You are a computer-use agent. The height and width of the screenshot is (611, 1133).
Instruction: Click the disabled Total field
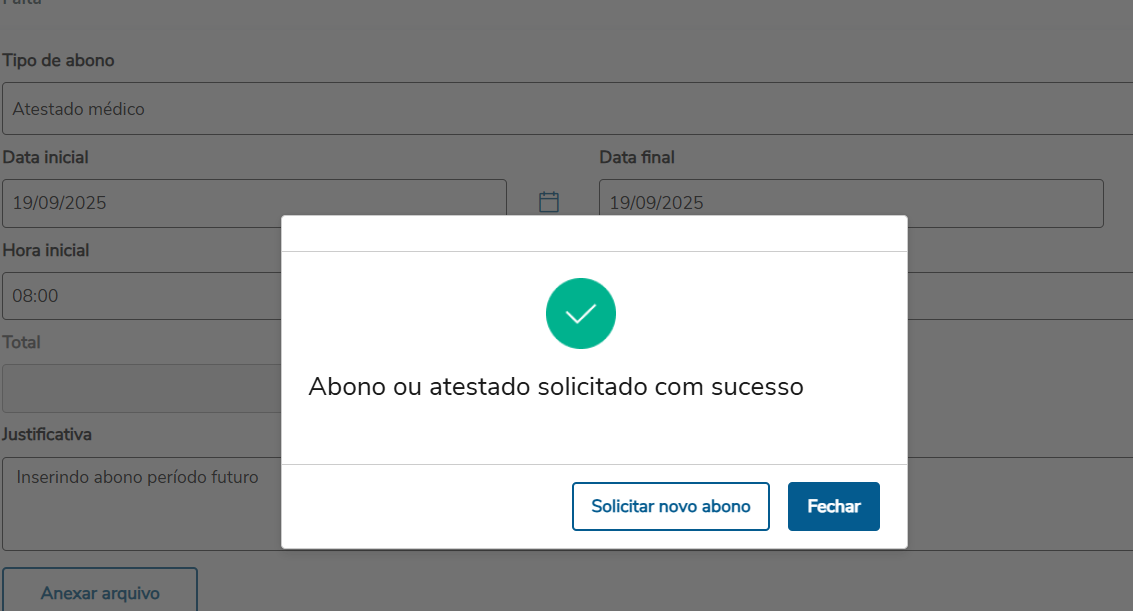[x=140, y=388]
